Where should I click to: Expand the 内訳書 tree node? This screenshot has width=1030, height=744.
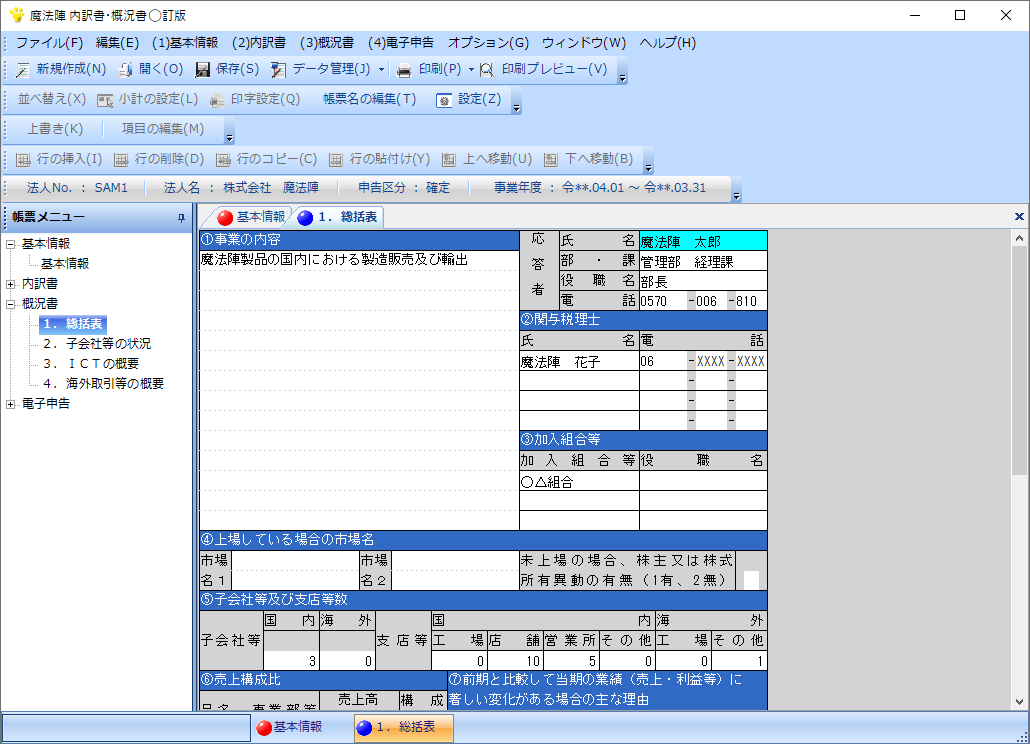[11, 284]
